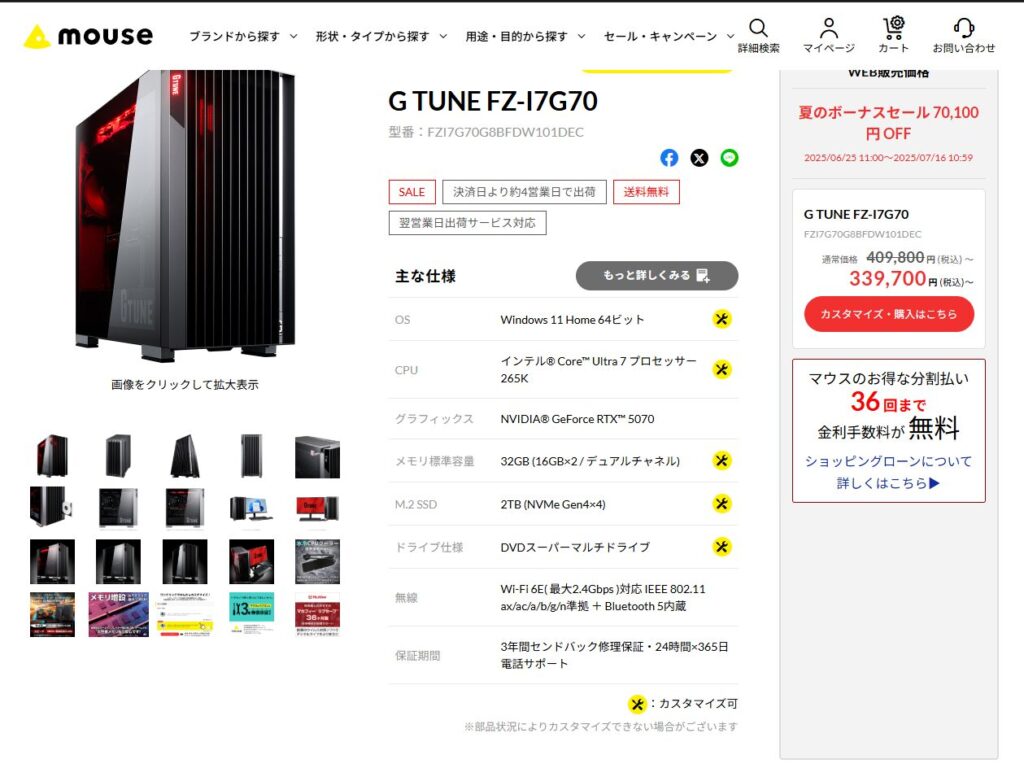
Task: Go to the mouse logo homepage
Action: click(x=88, y=36)
